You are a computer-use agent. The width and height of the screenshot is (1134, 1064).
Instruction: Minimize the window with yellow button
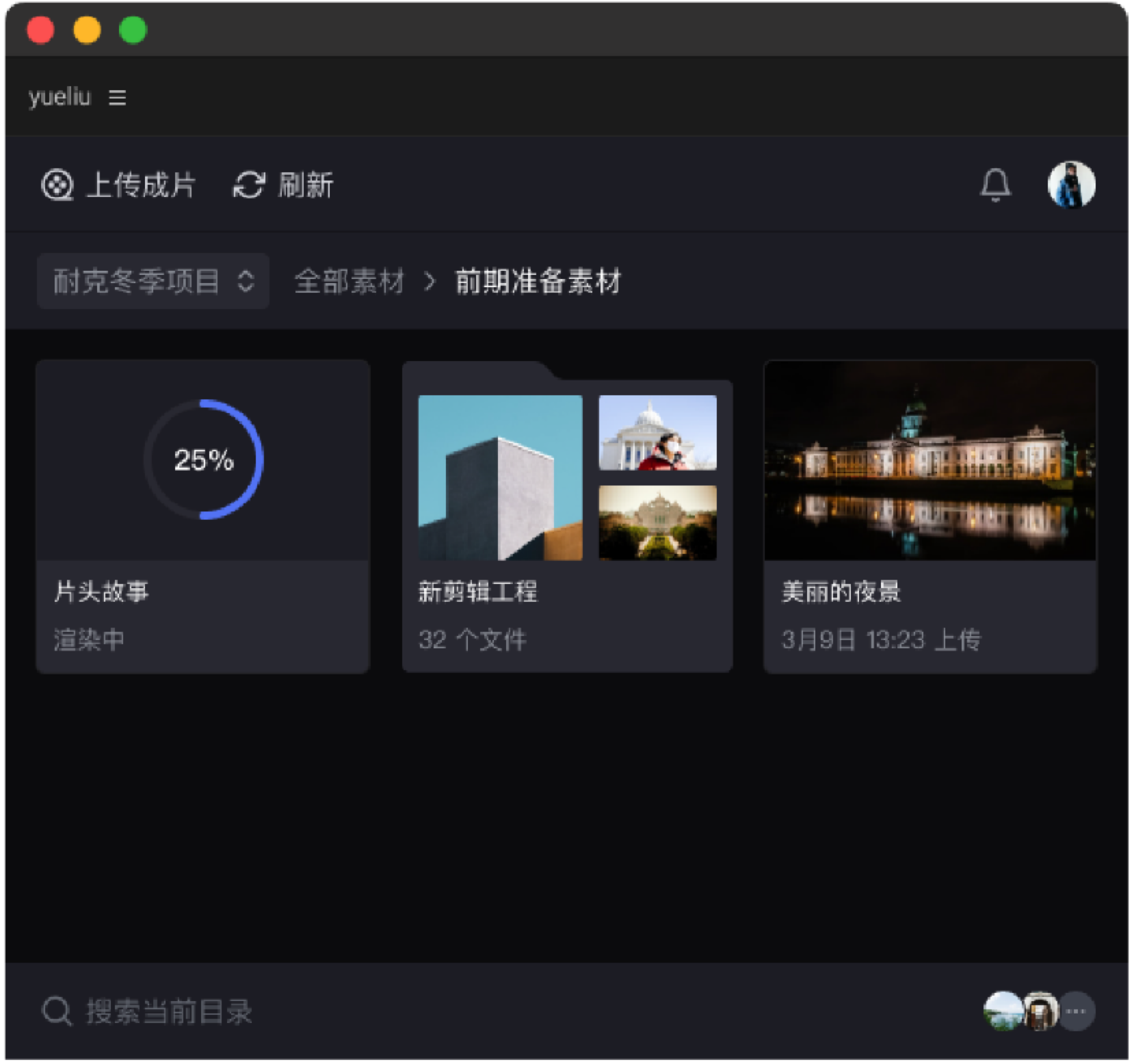[87, 30]
